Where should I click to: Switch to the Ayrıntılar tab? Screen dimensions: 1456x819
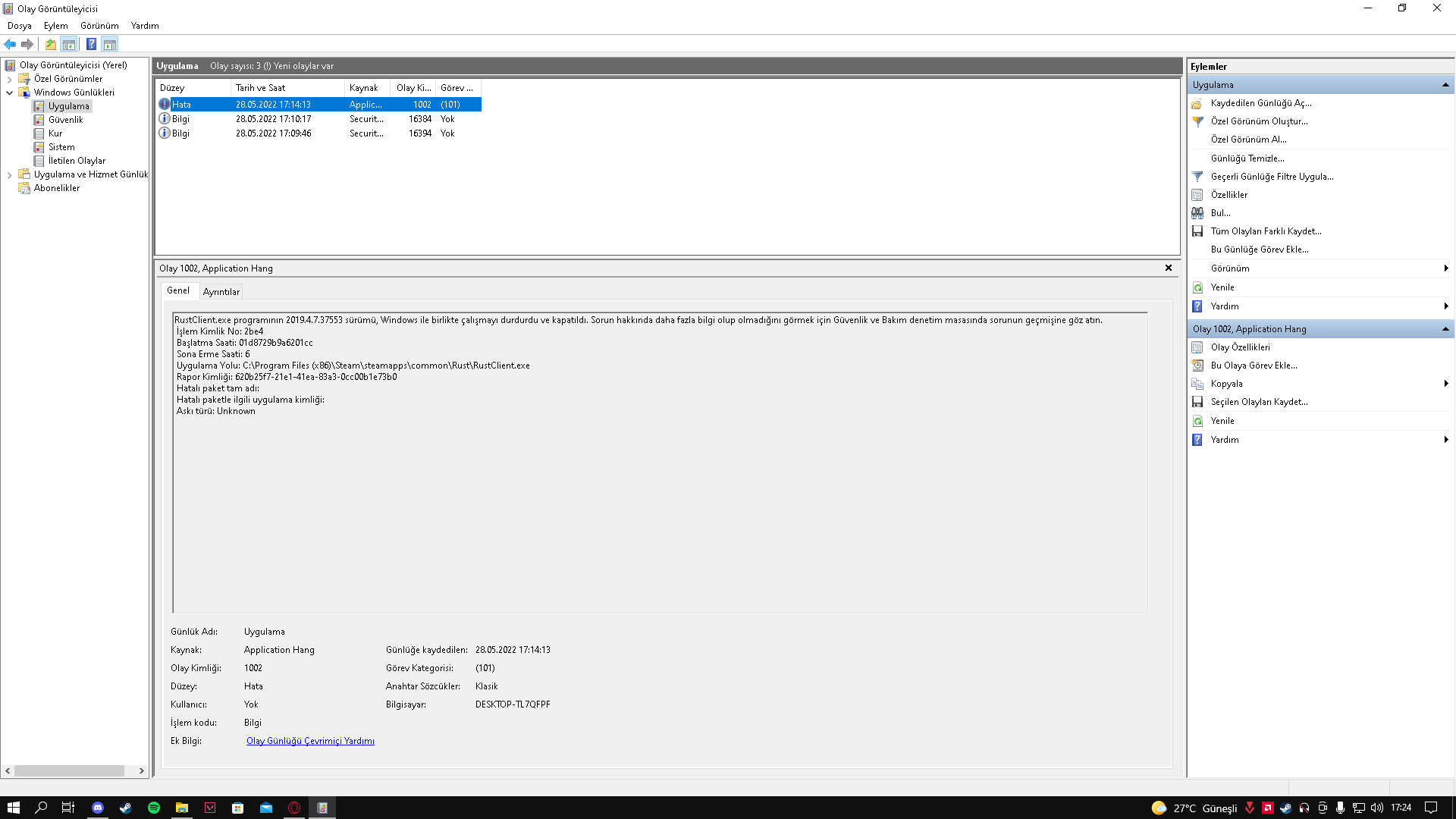tap(221, 292)
